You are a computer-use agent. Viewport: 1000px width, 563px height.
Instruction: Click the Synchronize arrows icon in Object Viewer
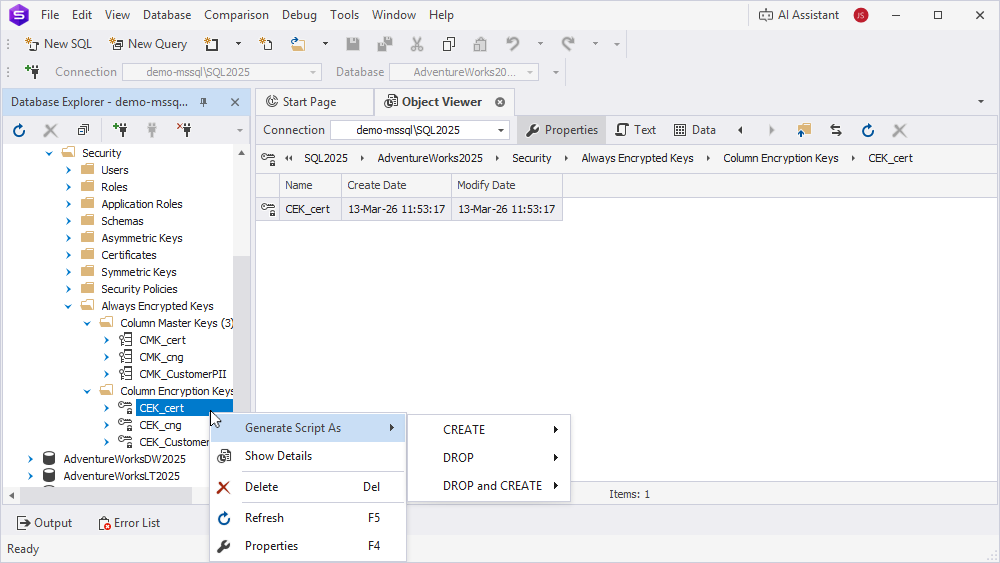835,130
